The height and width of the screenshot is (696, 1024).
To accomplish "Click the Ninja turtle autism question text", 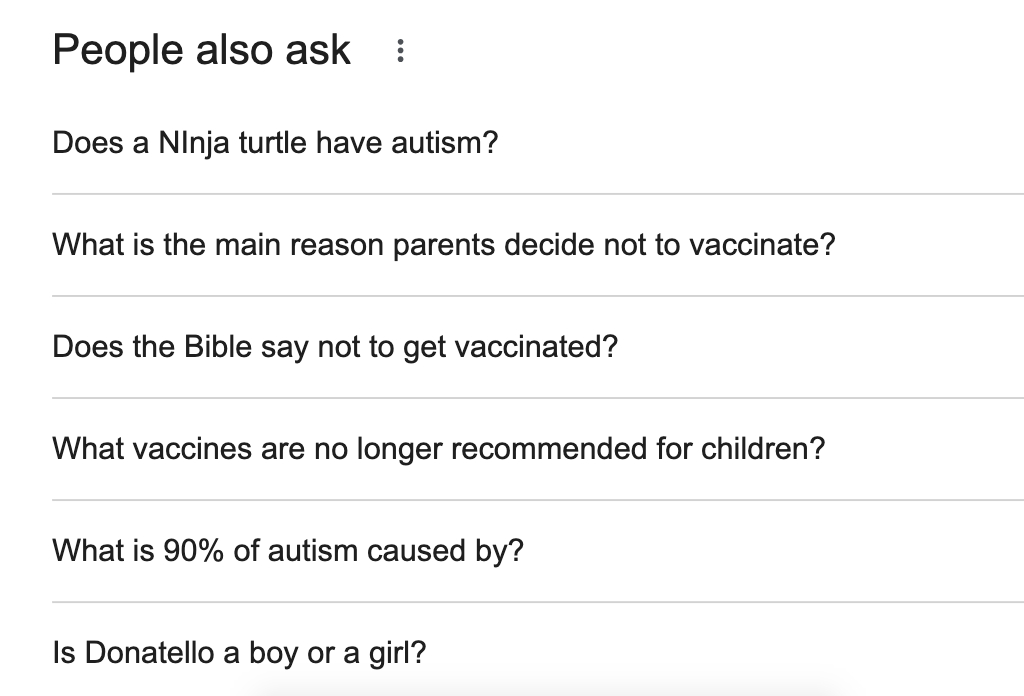I will click(275, 143).
